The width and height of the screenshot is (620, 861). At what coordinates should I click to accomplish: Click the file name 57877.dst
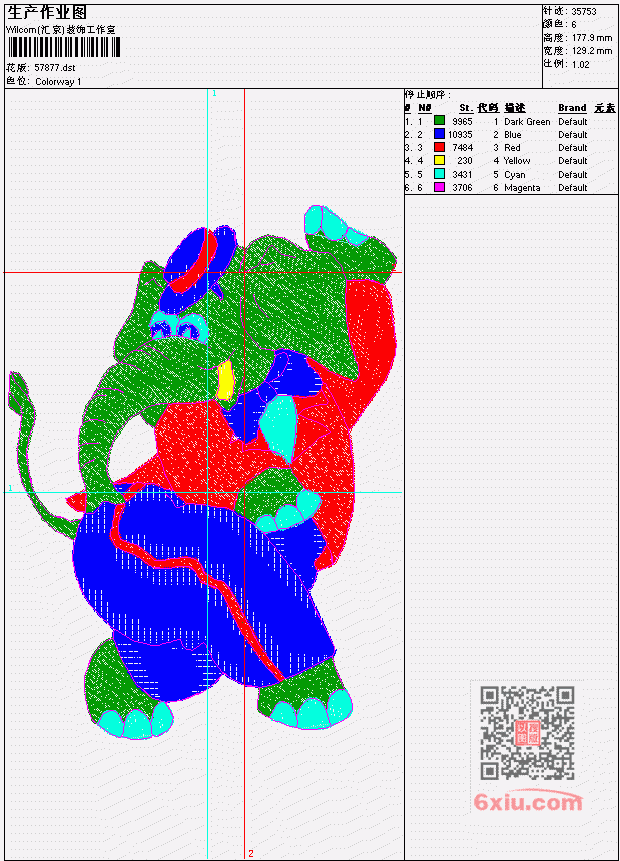pos(54,68)
